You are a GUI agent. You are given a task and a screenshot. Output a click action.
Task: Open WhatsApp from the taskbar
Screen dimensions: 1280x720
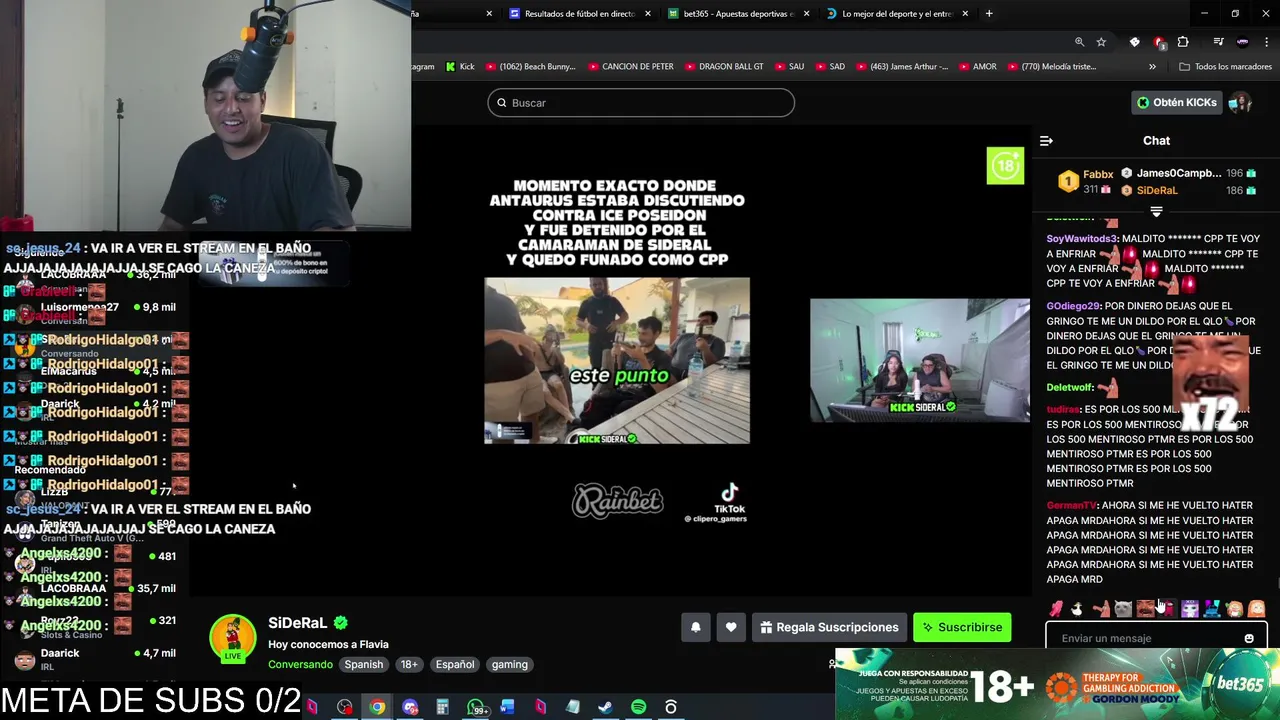click(476, 707)
